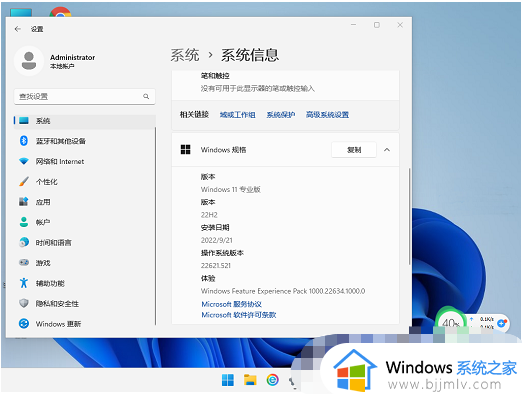The height and width of the screenshot is (398, 522).
Task: Click the Windows Feature Experience Pack text
Action: tap(283, 291)
